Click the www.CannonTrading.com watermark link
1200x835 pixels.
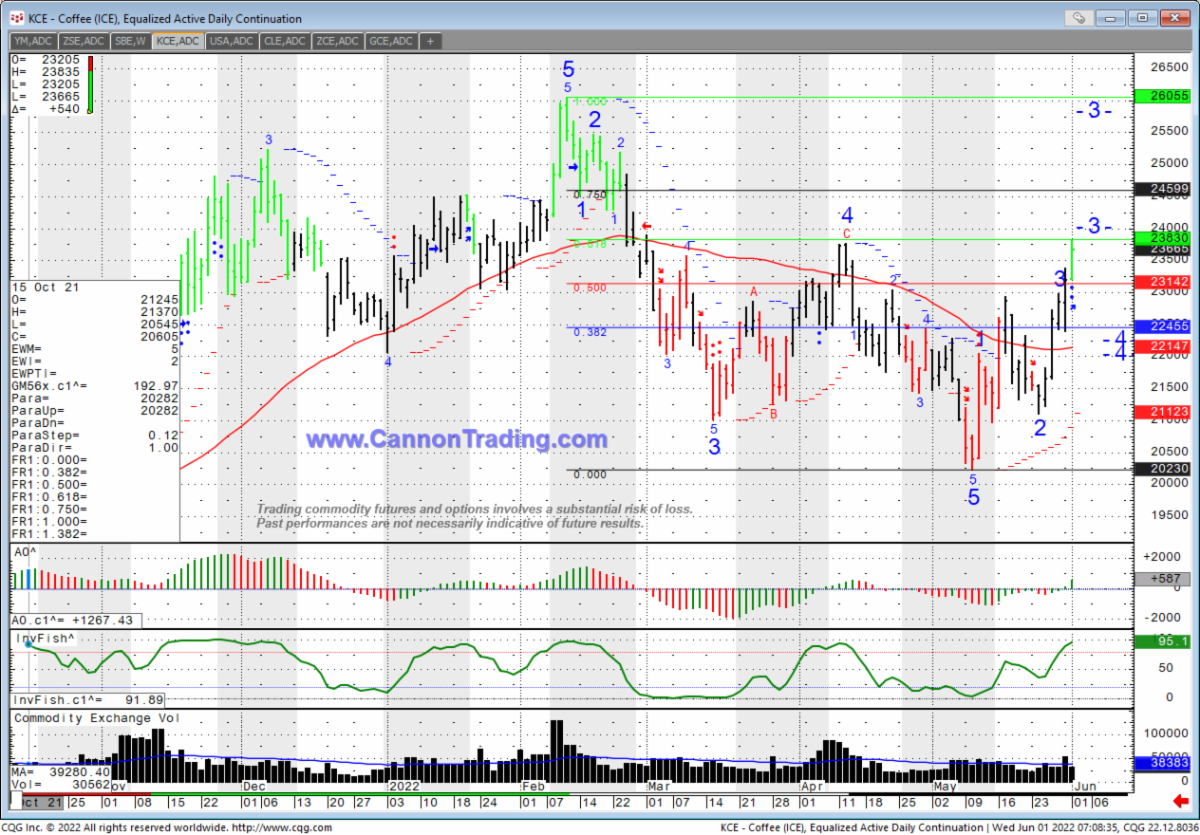(456, 440)
